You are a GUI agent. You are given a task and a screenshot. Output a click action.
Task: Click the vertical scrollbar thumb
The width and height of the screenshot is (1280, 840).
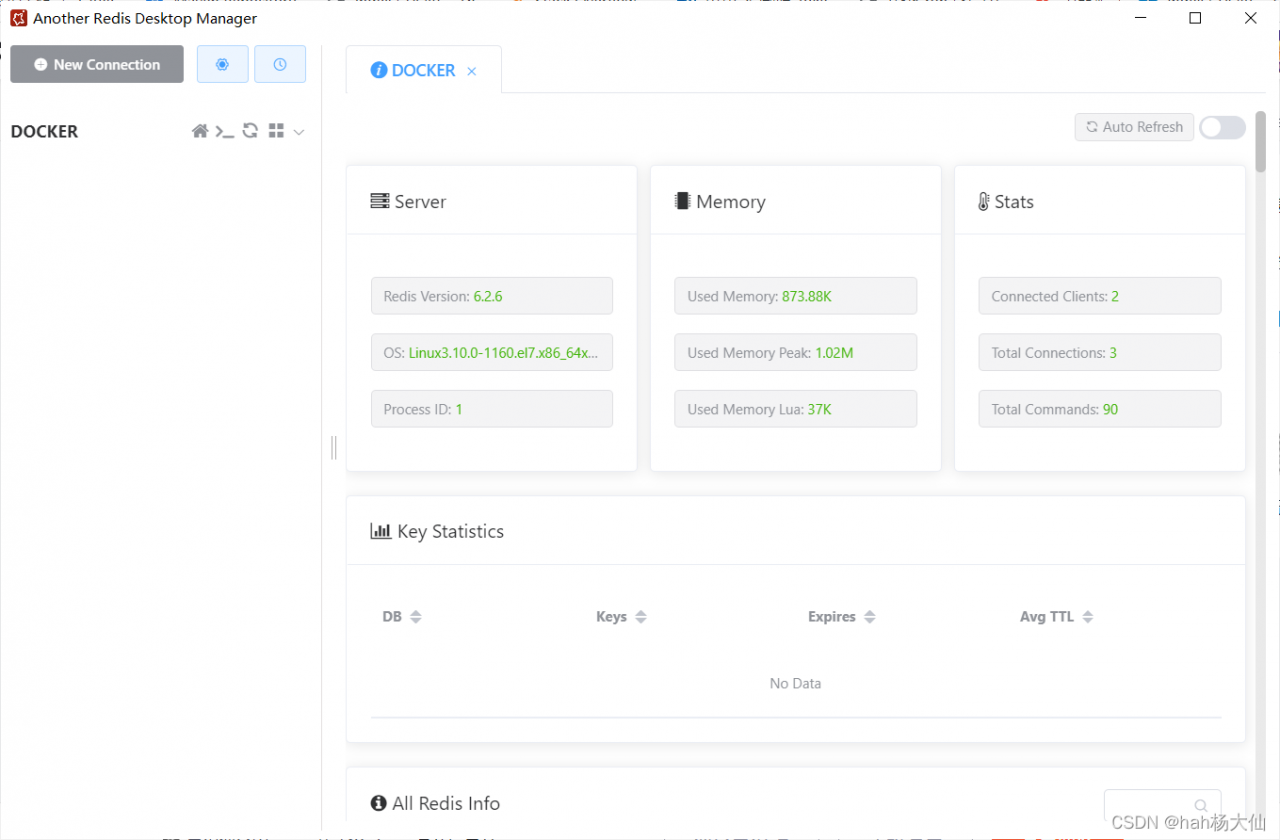pyautogui.click(x=1260, y=142)
